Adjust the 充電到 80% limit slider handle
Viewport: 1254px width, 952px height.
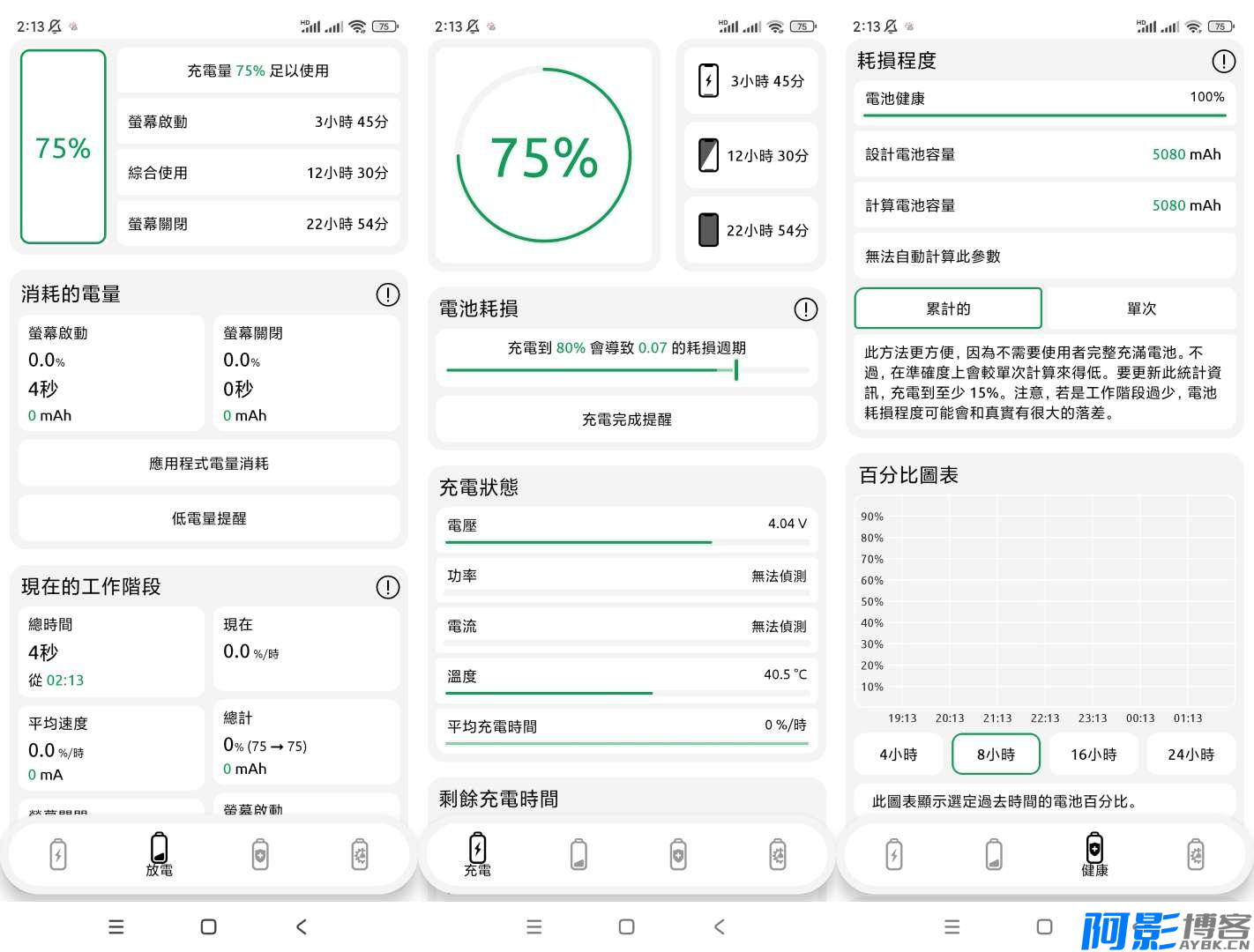point(735,370)
